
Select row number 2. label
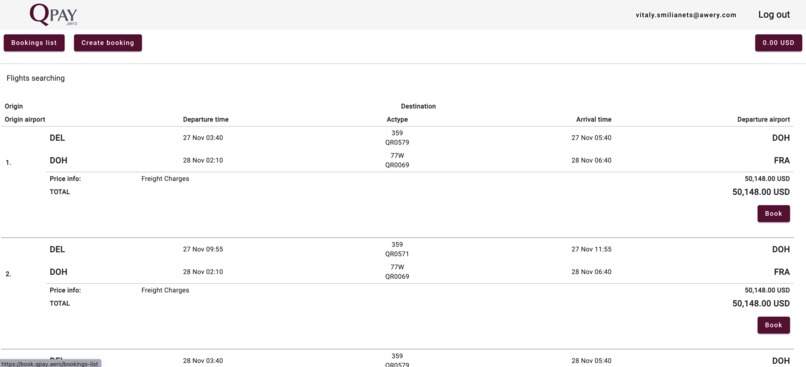click(8, 274)
